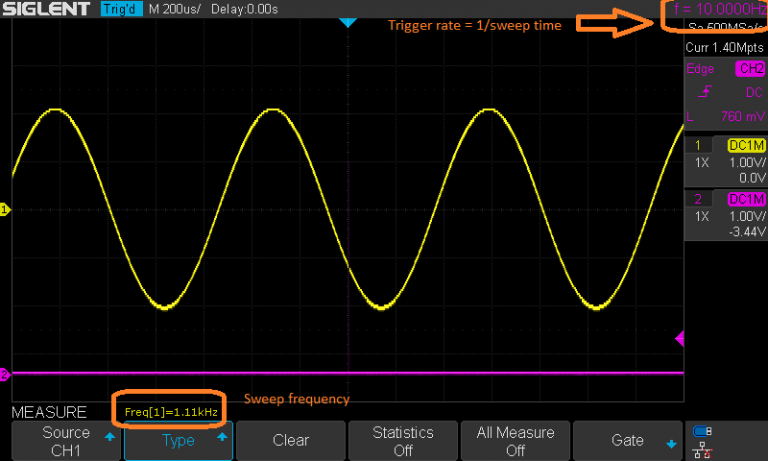The image size is (768, 461).
Task: Click the yellow channel 1 ground marker
Action: [5, 209]
